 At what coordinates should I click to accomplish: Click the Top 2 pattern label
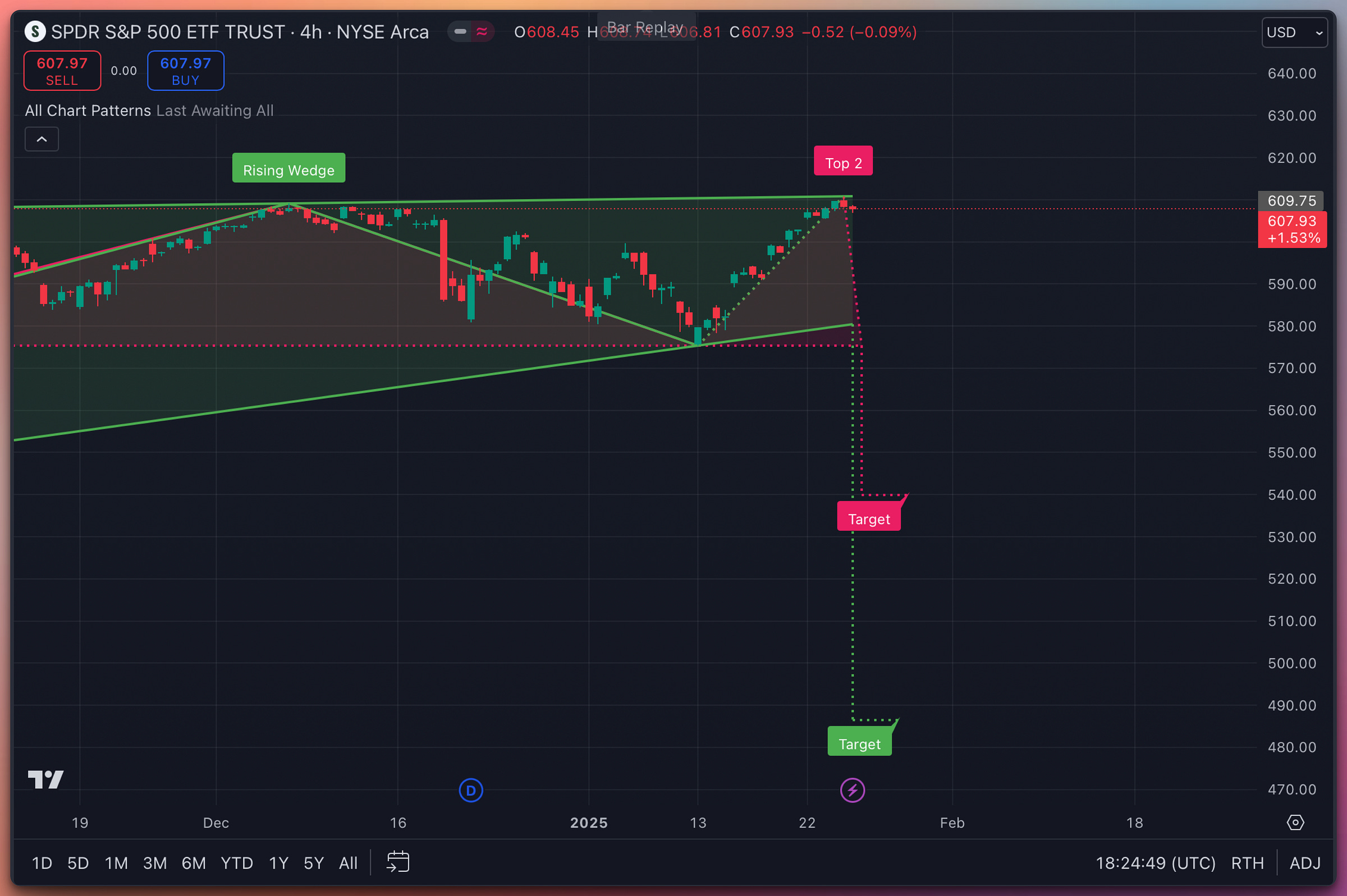pos(843,161)
